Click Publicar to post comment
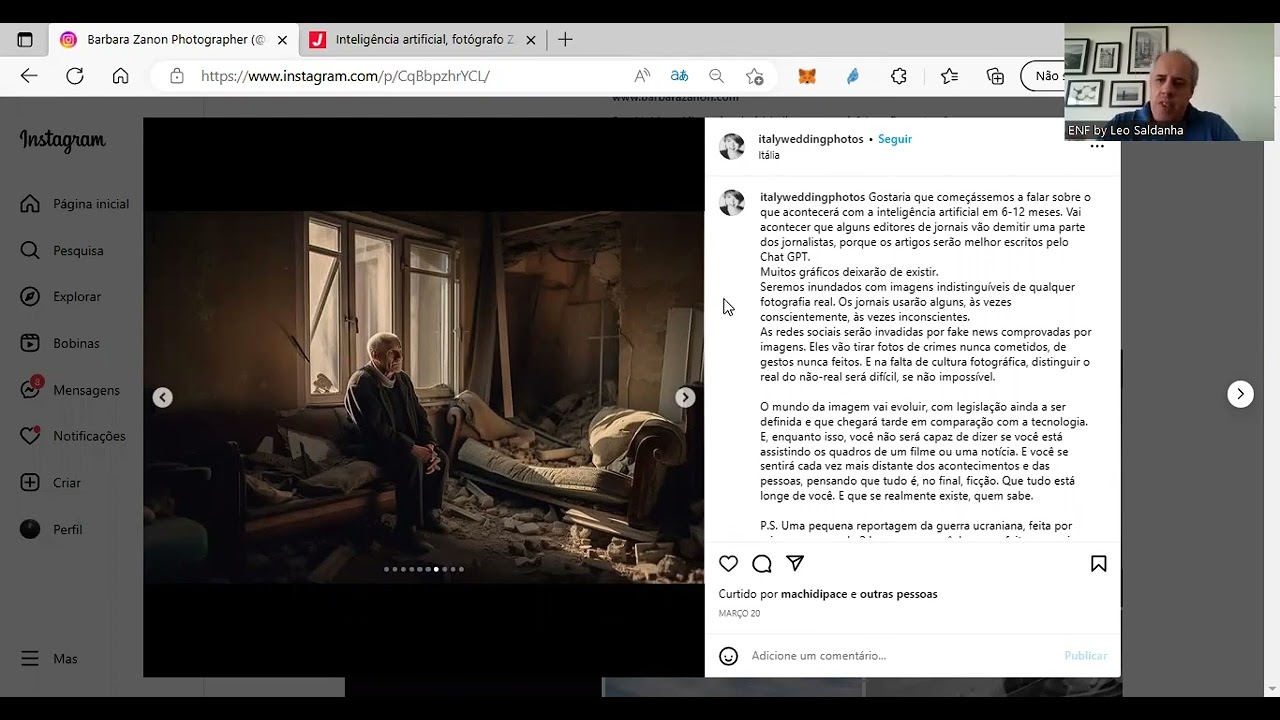Viewport: 1280px width, 720px height. click(1085, 656)
